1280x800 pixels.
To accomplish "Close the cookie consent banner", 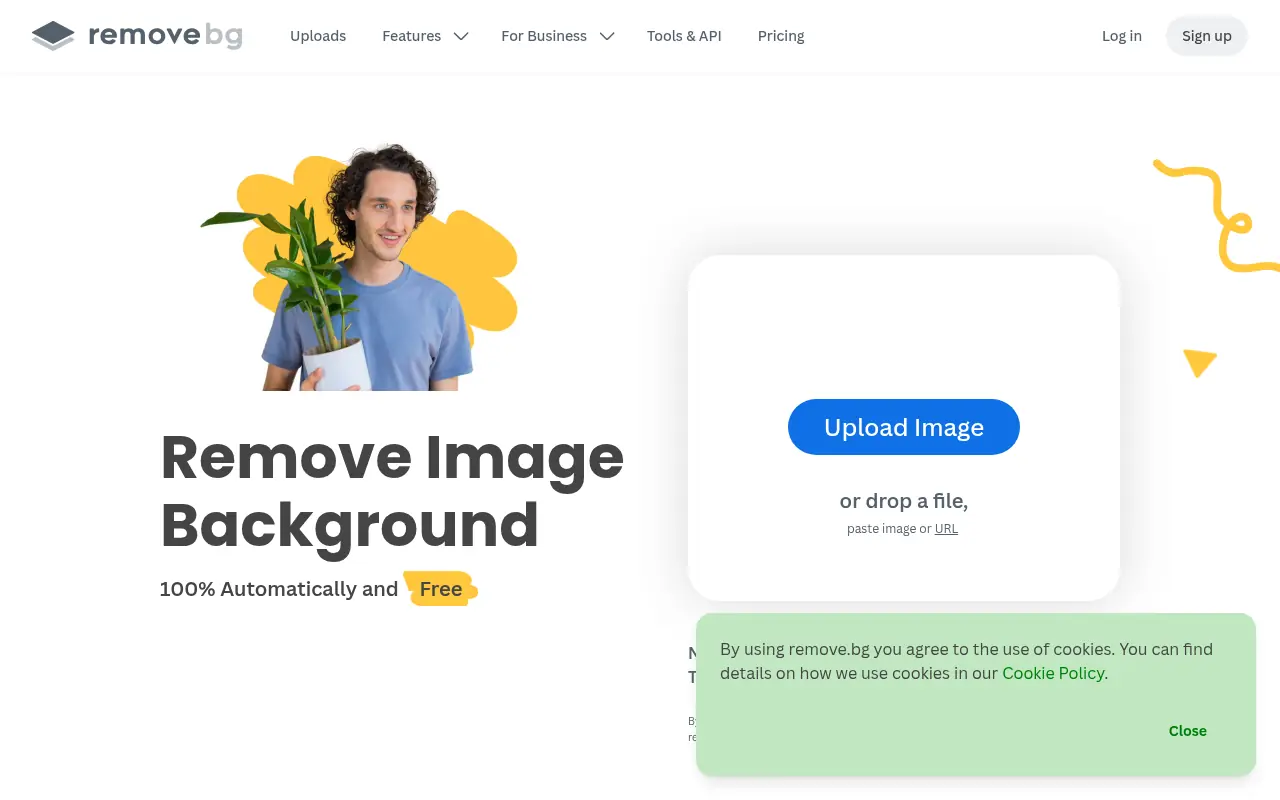I will pos(1187,731).
